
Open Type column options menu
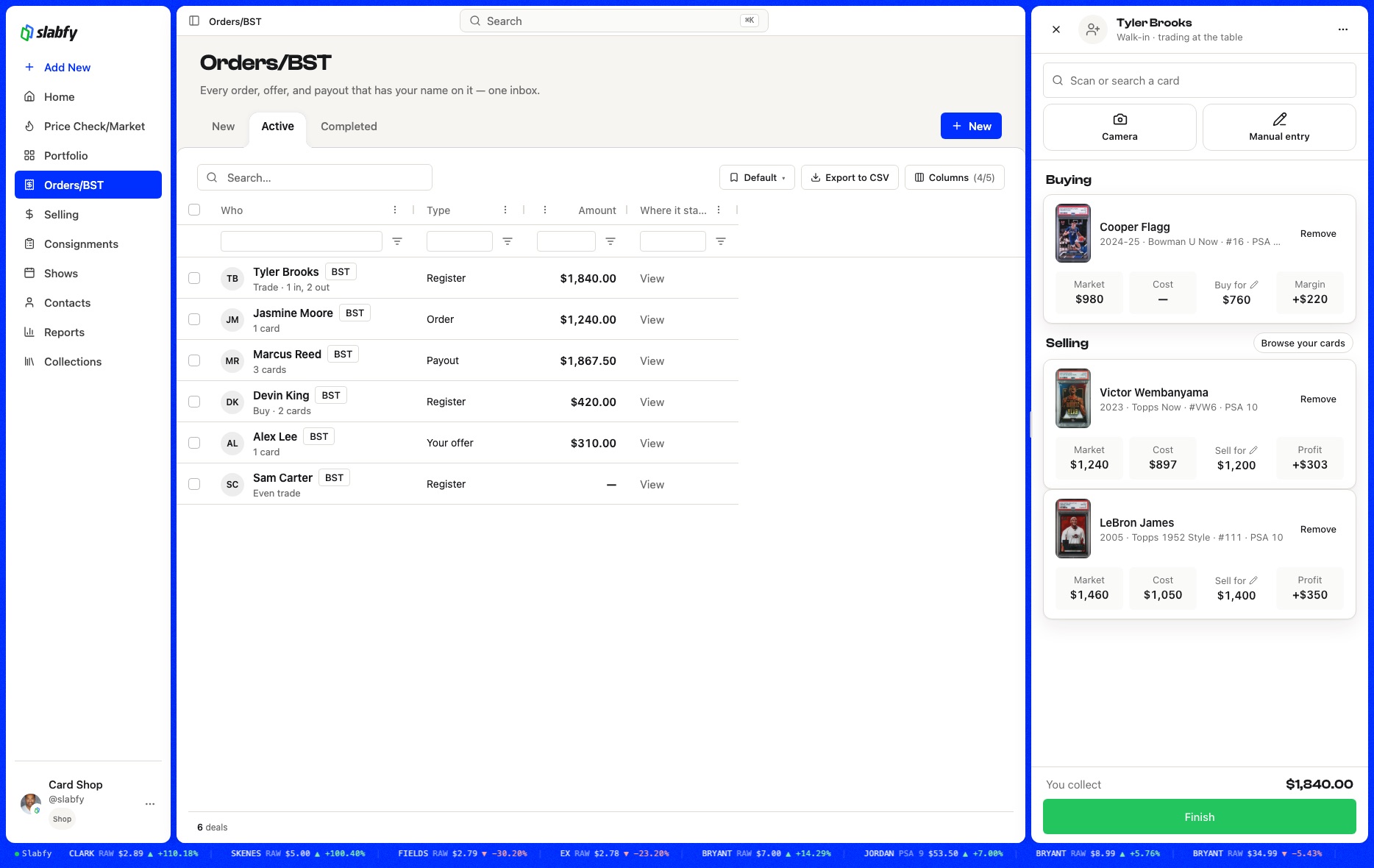coord(505,210)
